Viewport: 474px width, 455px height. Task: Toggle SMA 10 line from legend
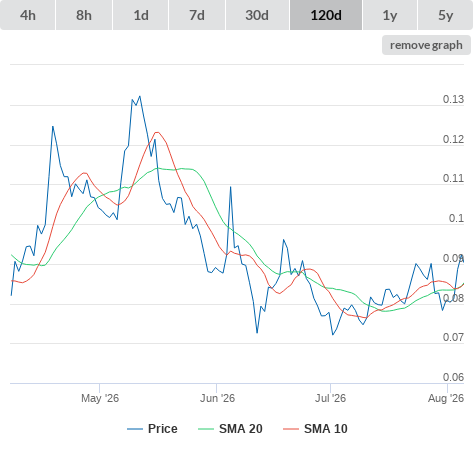click(326, 429)
